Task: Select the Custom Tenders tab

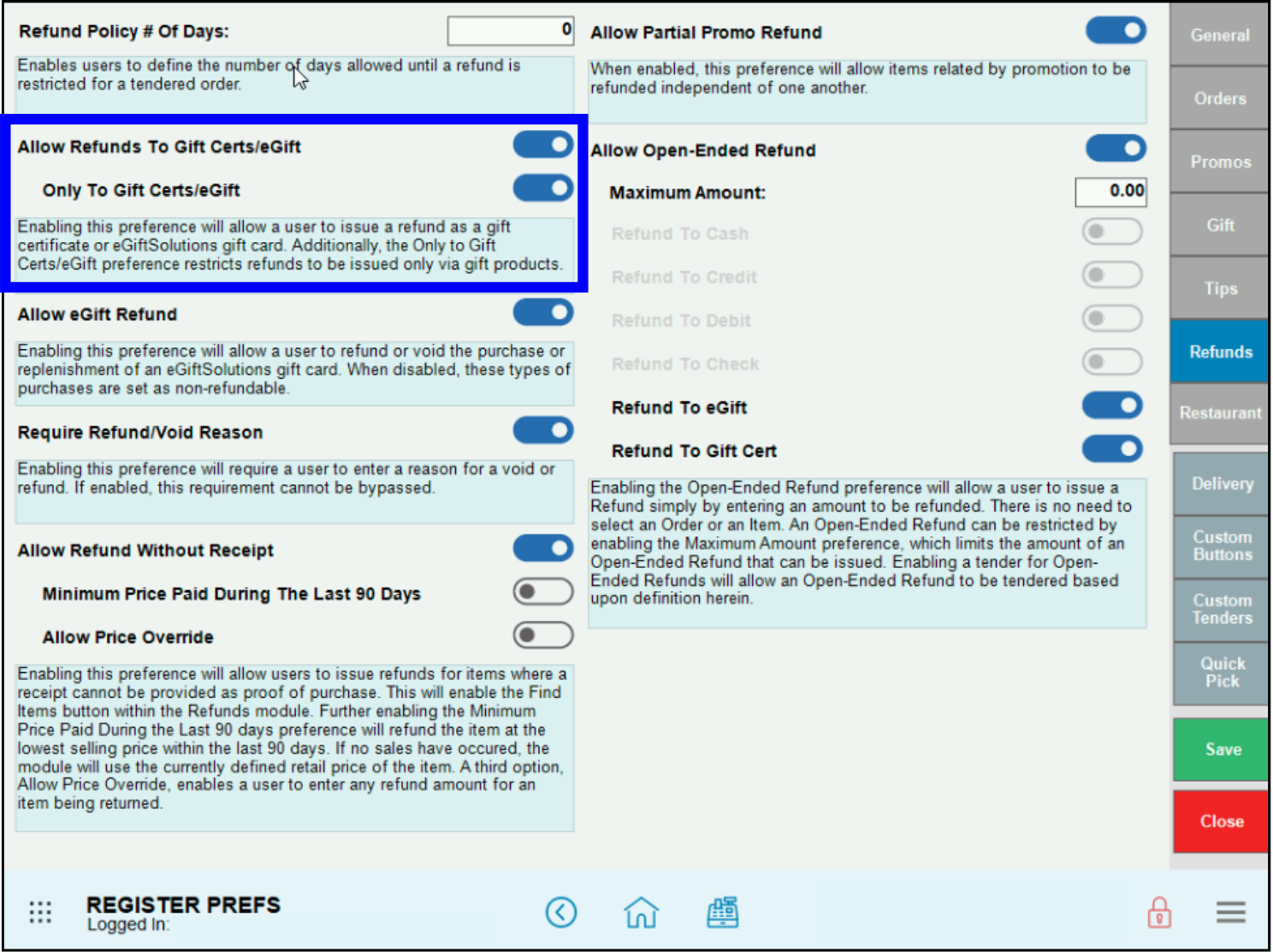Action: pos(1222,609)
